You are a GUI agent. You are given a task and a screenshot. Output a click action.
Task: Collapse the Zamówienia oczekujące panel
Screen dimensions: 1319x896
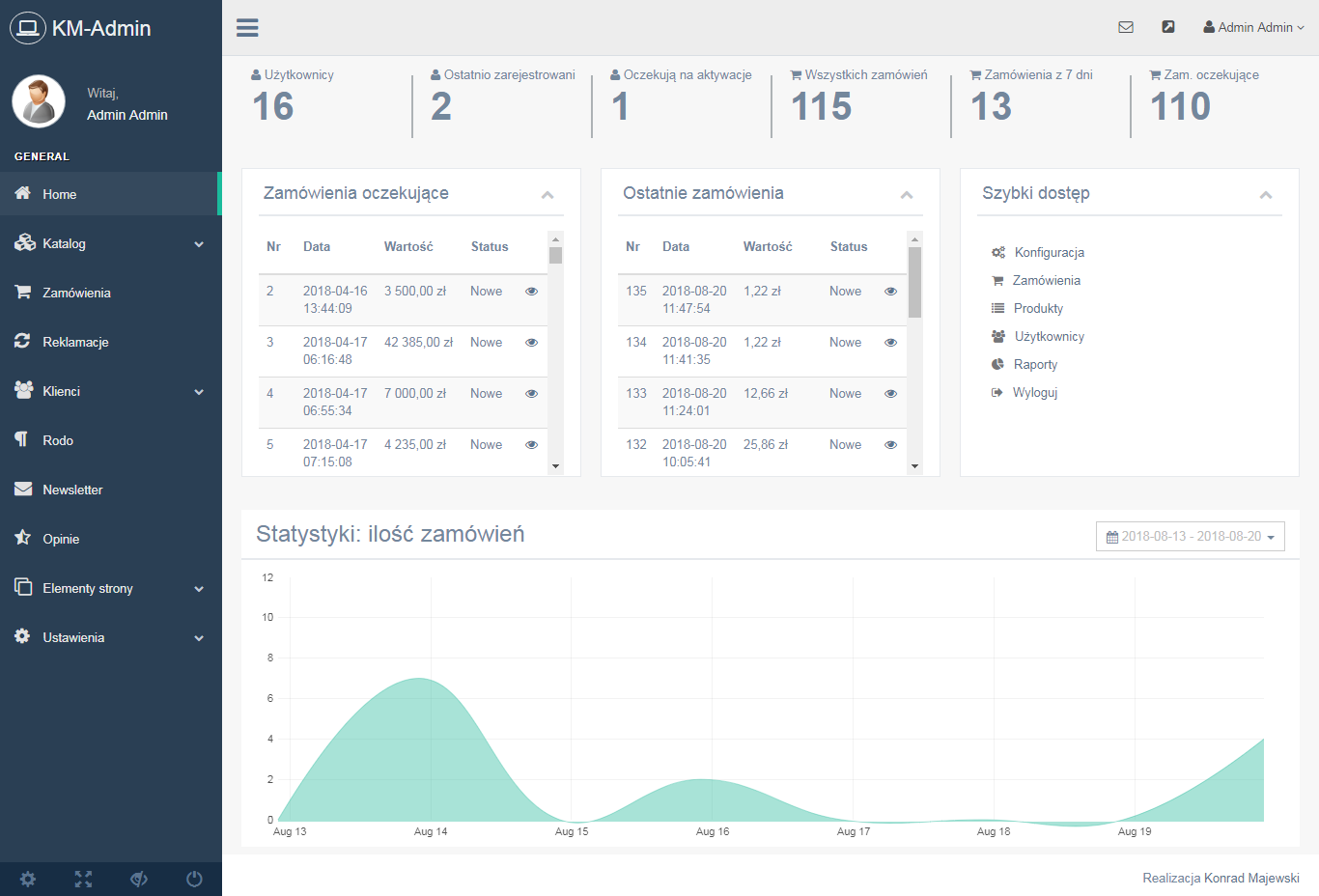pos(547,194)
